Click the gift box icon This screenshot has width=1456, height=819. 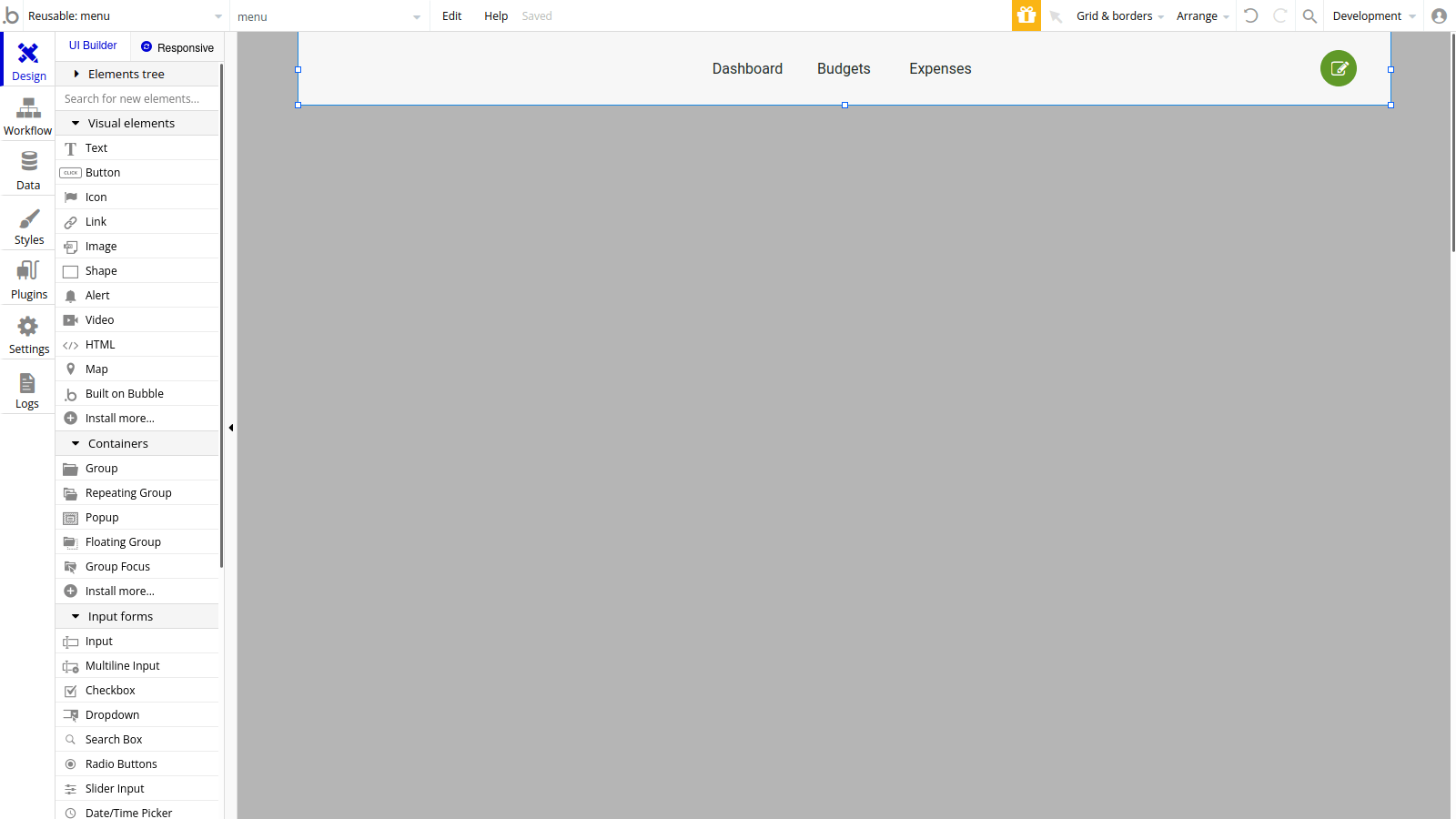click(1026, 15)
